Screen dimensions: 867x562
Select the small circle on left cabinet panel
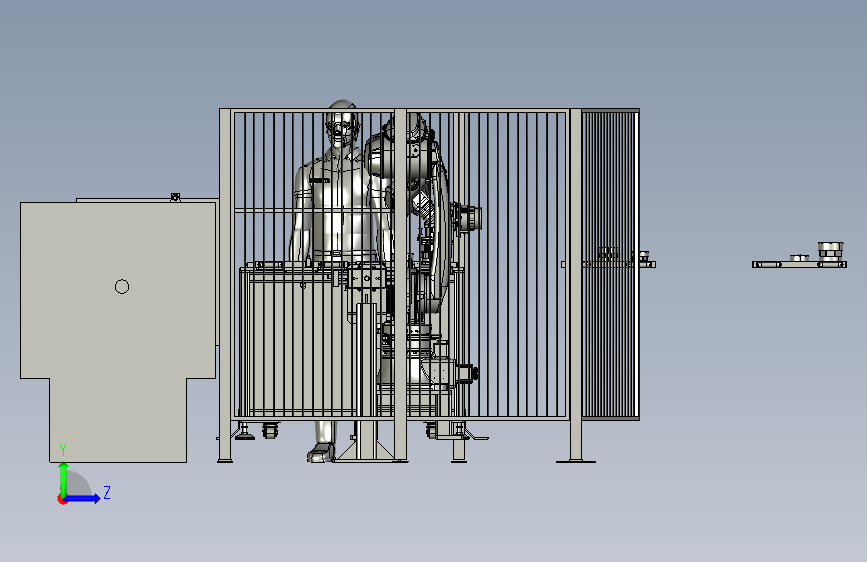(x=122, y=287)
